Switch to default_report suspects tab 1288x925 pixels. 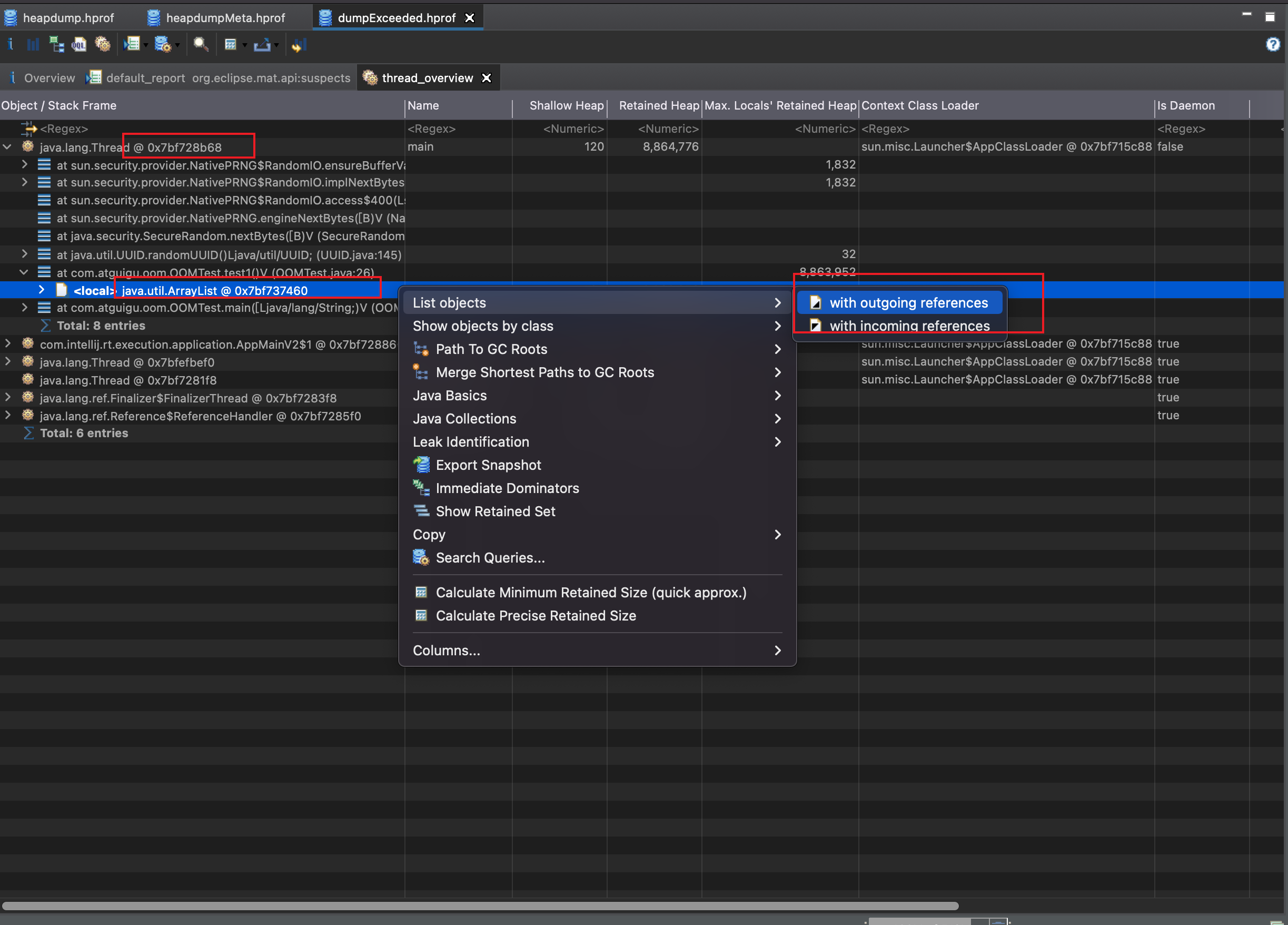pyautogui.click(x=219, y=78)
